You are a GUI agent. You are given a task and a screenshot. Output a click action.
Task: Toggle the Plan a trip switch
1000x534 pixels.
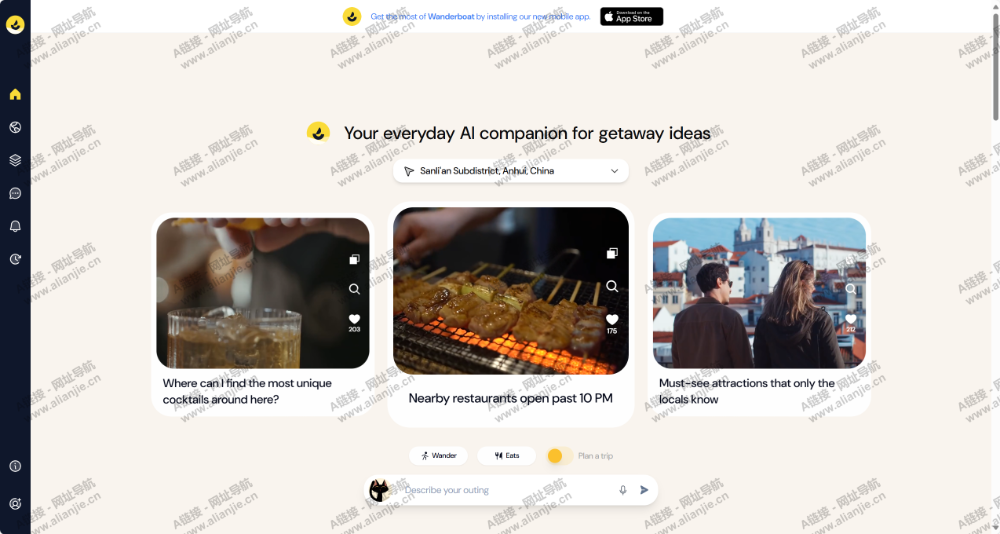point(559,456)
